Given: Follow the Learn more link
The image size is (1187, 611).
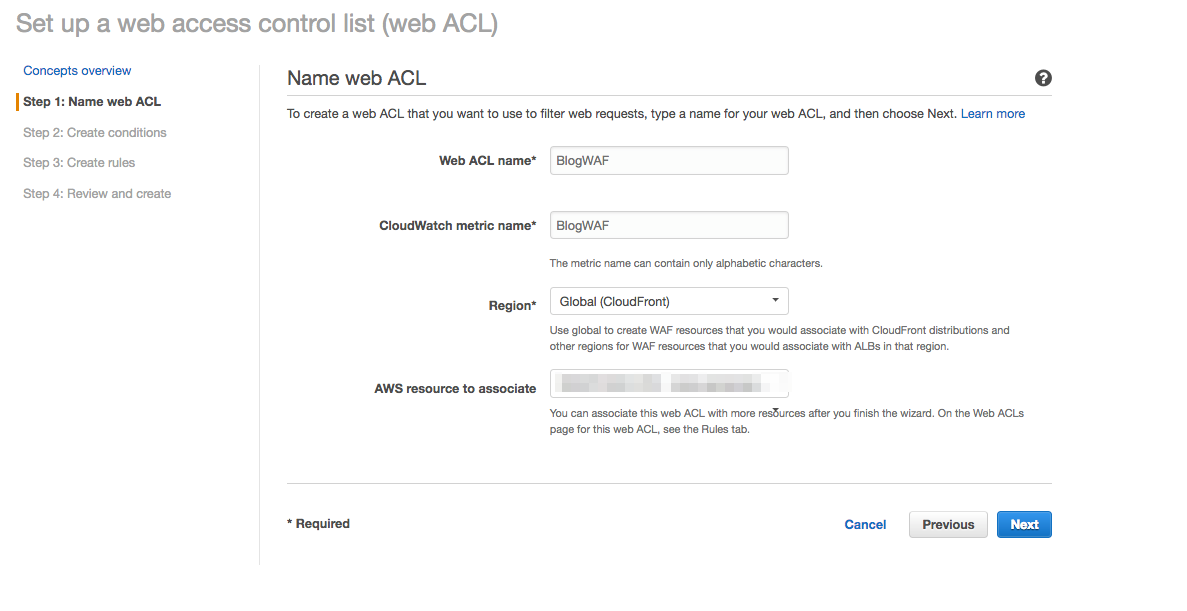Looking at the screenshot, I should [992, 114].
